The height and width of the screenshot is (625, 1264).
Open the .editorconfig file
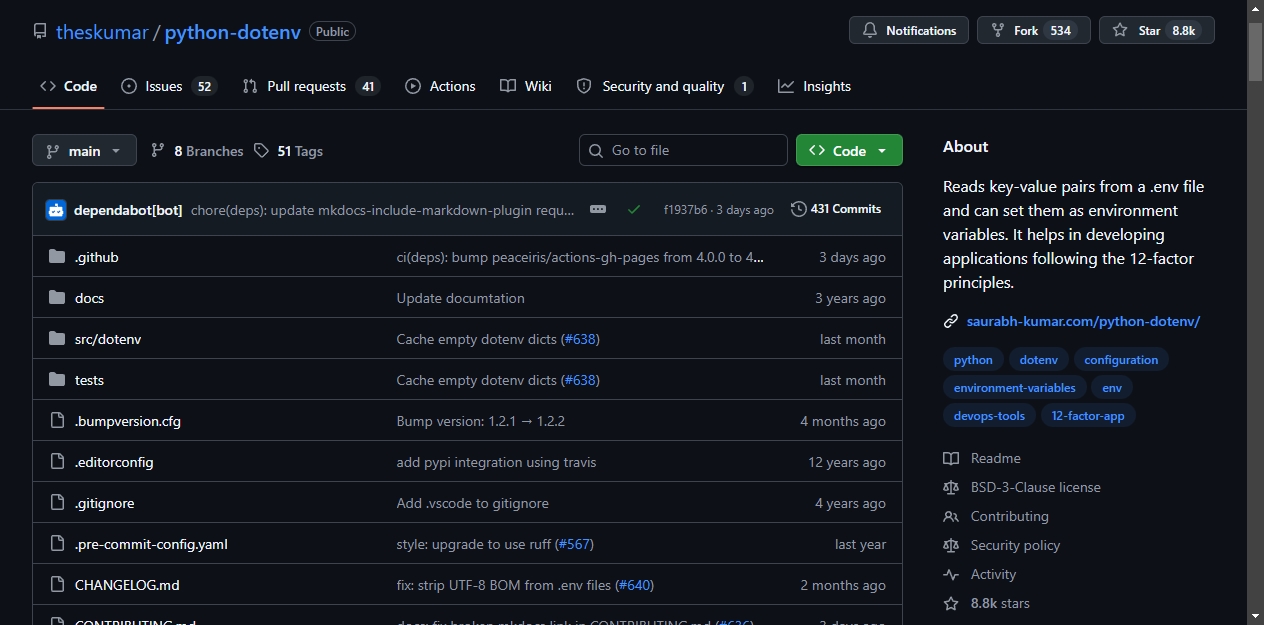114,462
